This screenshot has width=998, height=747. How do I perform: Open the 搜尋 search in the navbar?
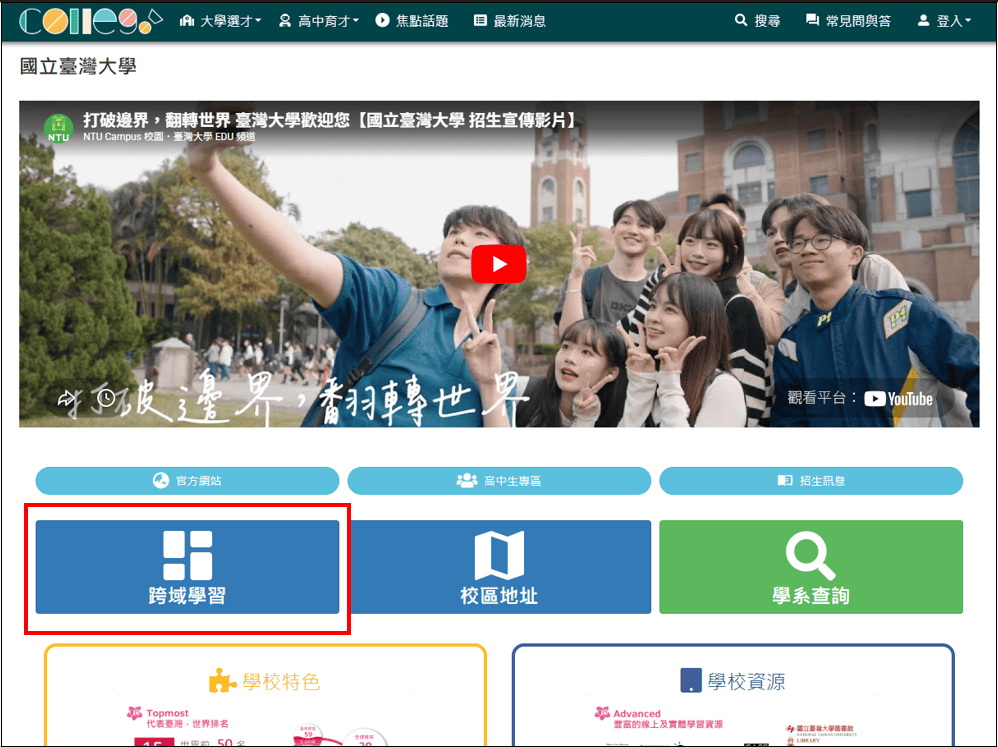(x=757, y=21)
